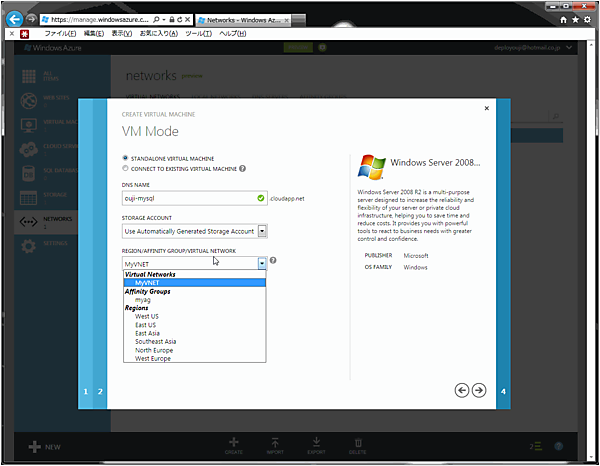Click the NEW plus button
Screen dimensions: 600x466
tap(44, 446)
